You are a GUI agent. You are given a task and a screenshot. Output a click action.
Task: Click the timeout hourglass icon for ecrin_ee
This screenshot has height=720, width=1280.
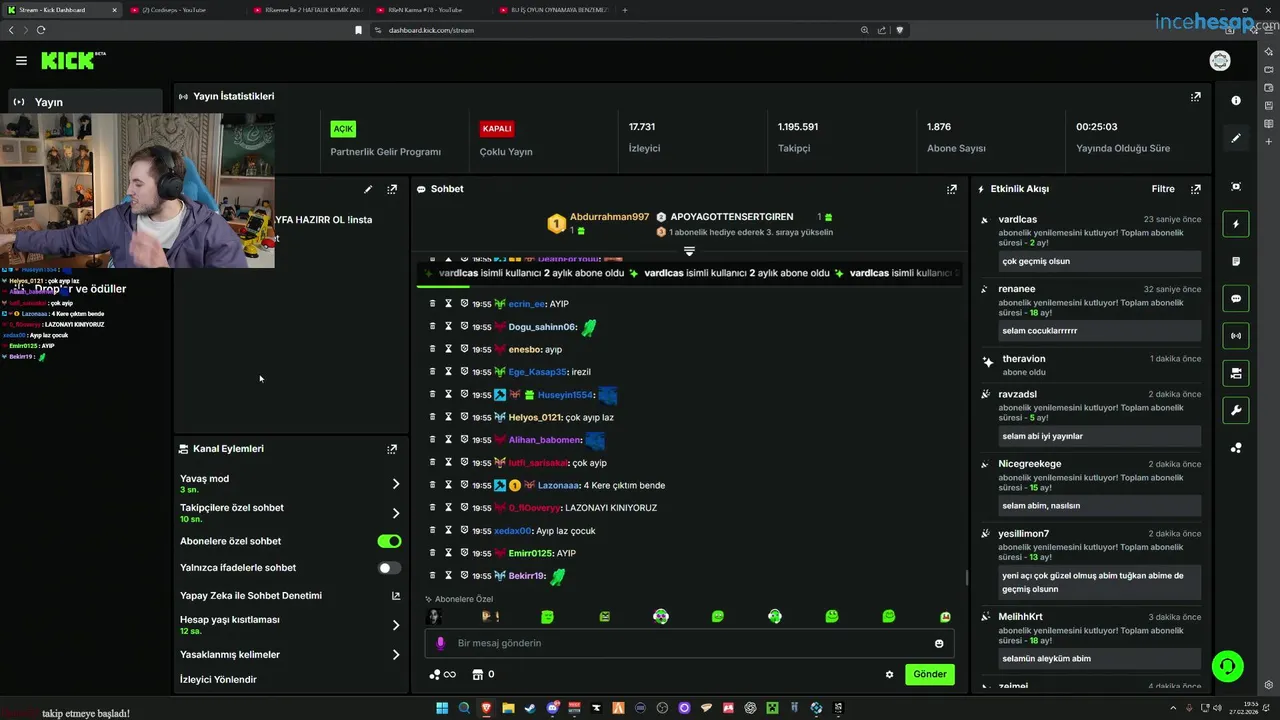pos(449,304)
